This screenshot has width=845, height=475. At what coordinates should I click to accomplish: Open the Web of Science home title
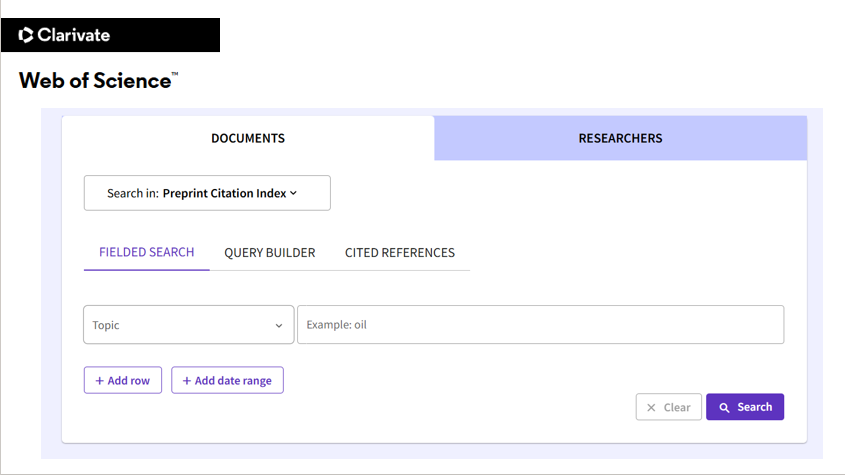98,81
